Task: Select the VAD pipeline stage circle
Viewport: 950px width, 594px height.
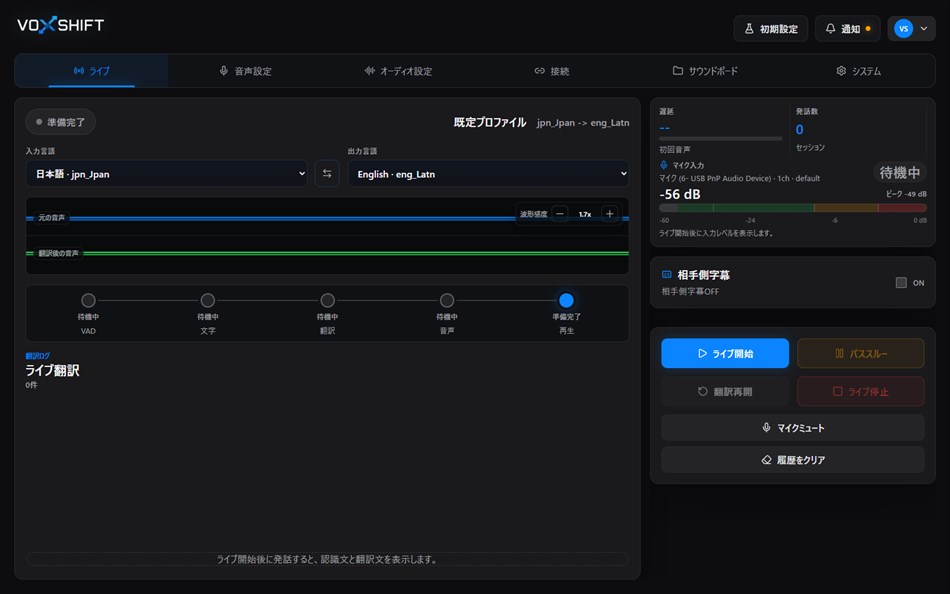Action: [88, 300]
